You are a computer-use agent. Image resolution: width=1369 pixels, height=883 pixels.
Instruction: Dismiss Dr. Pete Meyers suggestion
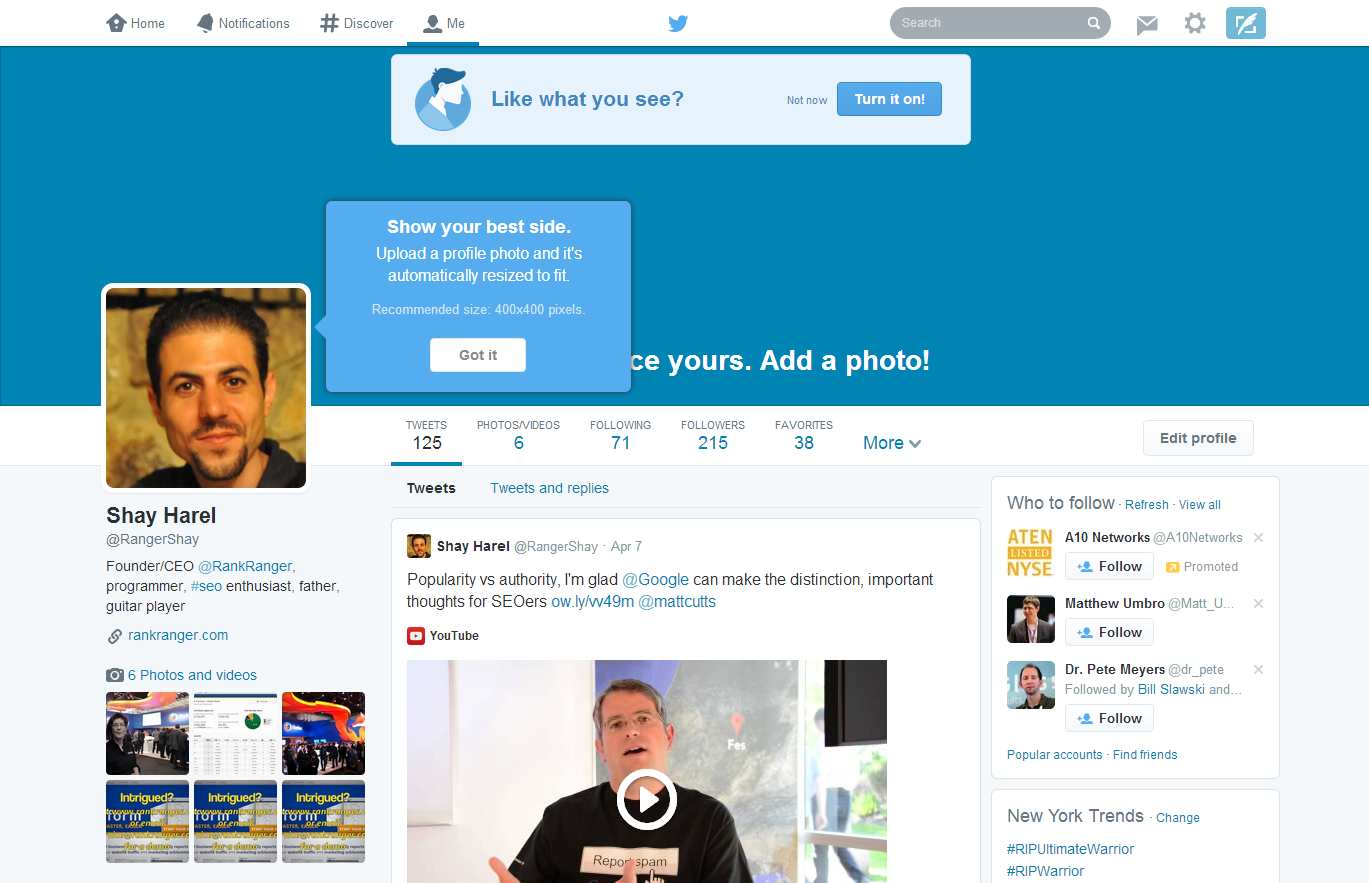point(1259,670)
